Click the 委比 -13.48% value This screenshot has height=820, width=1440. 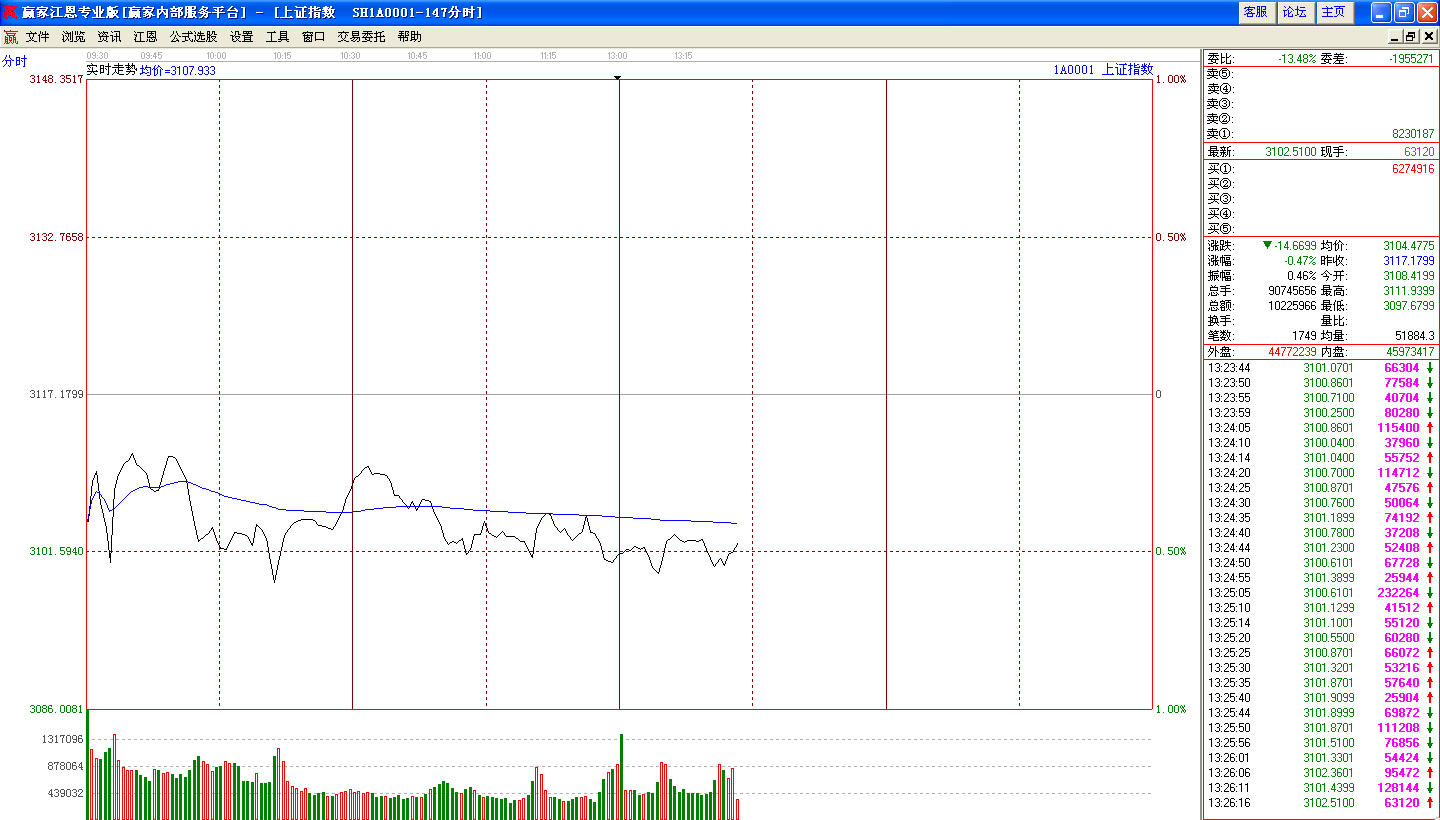[1297, 58]
